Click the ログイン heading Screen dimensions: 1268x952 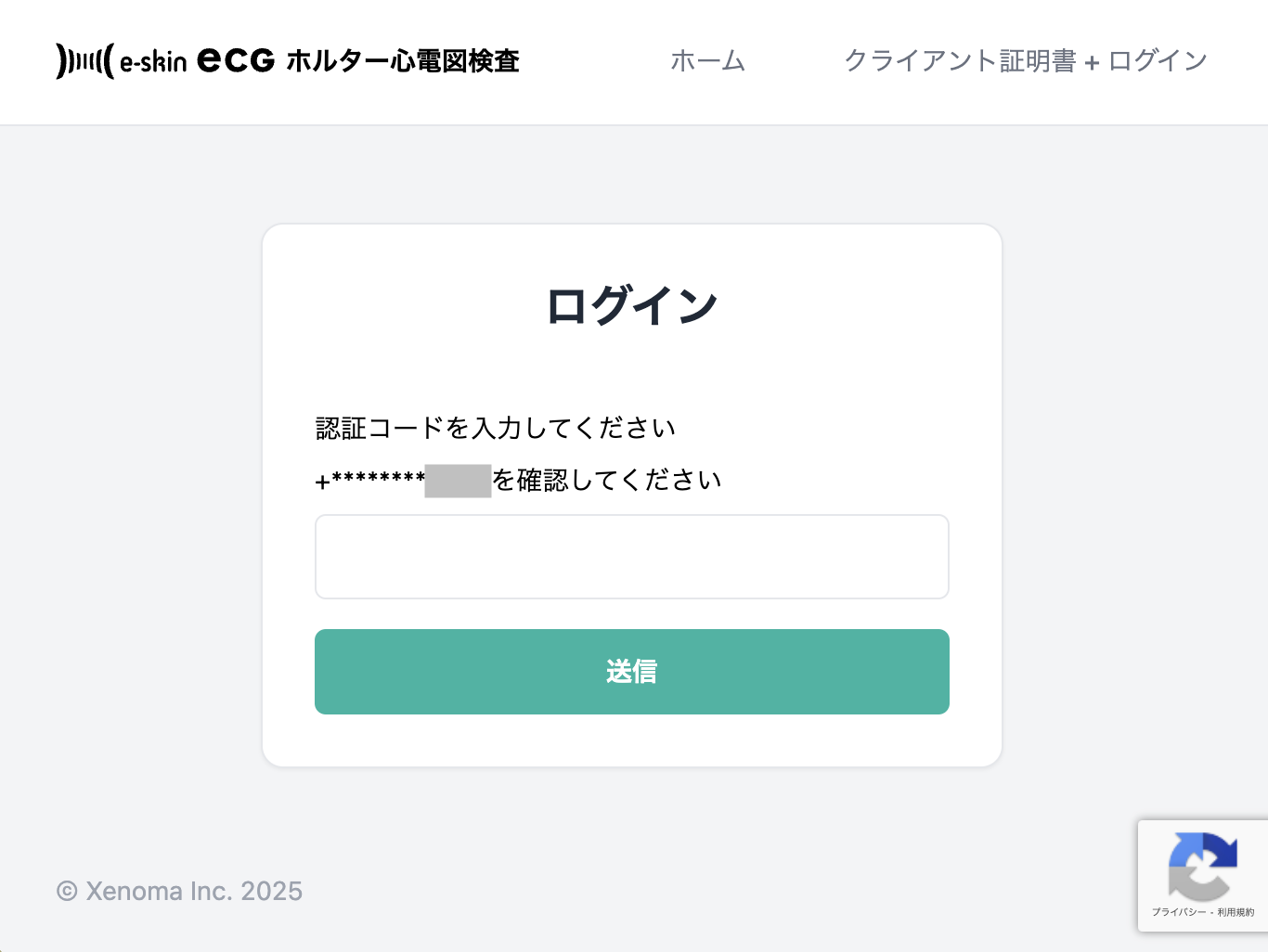pyautogui.click(x=631, y=305)
